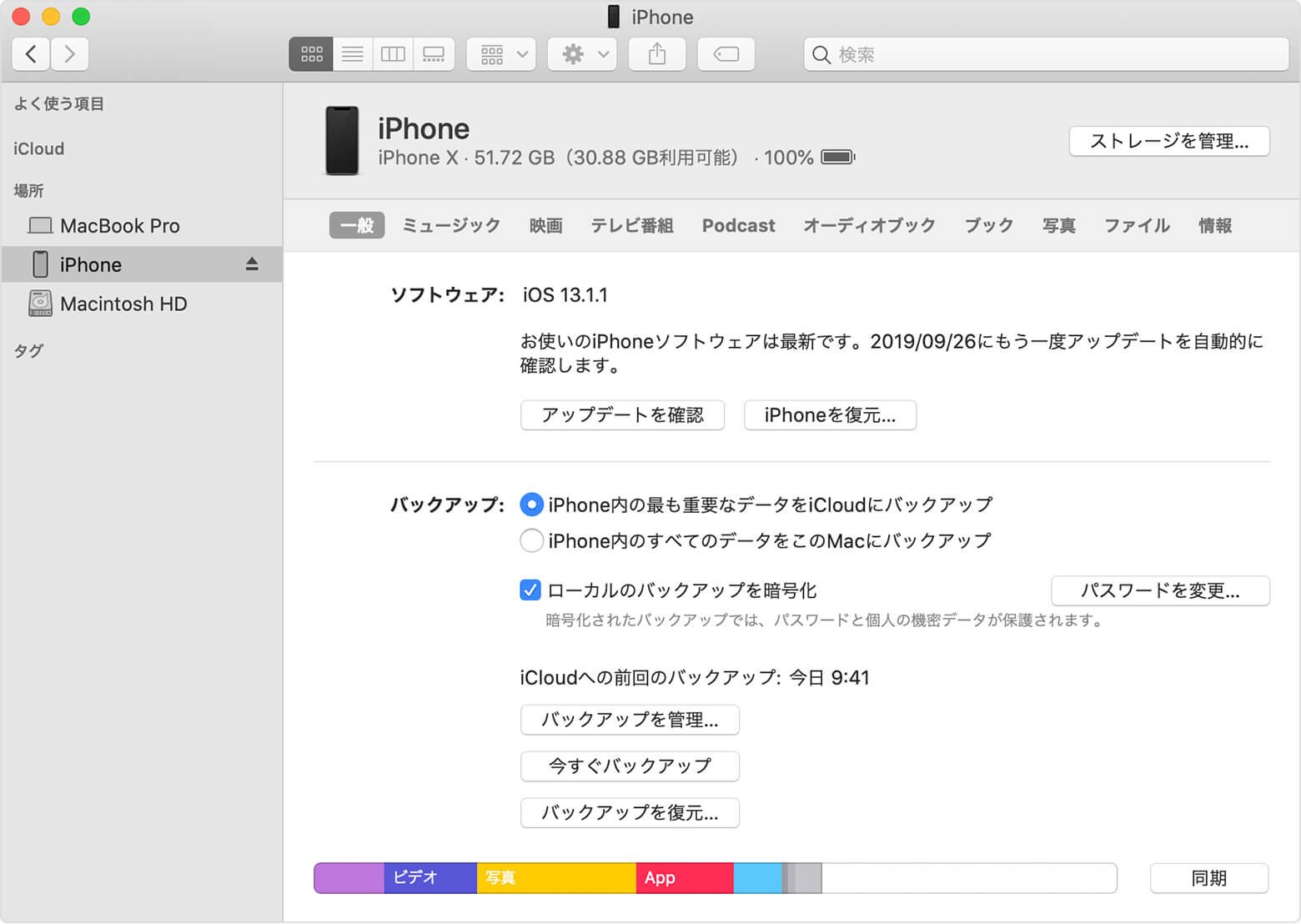Screen dimensions: 1301x924
Task: Switch to the テレビ番組 tab
Action: pyautogui.click(x=632, y=225)
